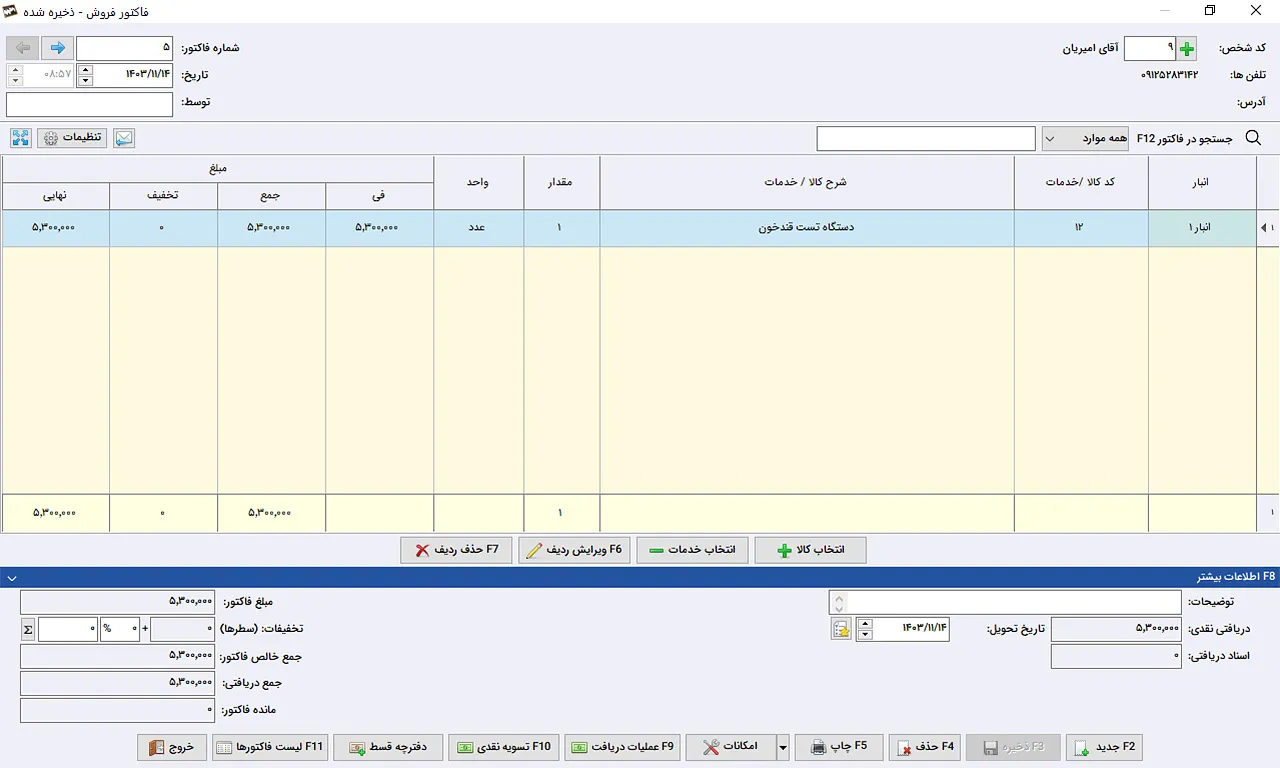1280x768 pixels.
Task: Open the envelope message icon beside تنظیمات
Action: pos(123,138)
